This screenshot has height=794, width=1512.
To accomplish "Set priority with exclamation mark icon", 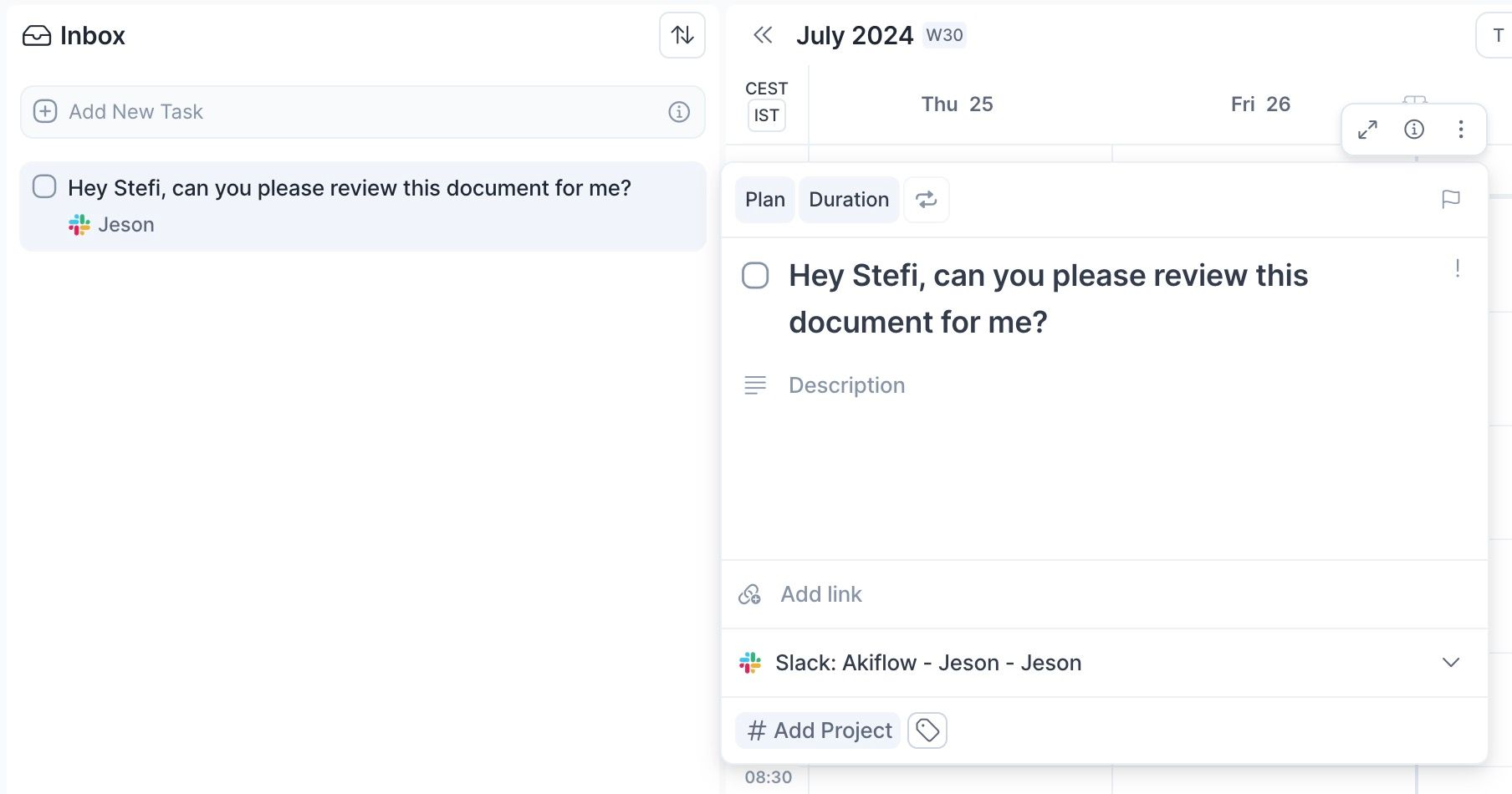I will click(x=1458, y=268).
